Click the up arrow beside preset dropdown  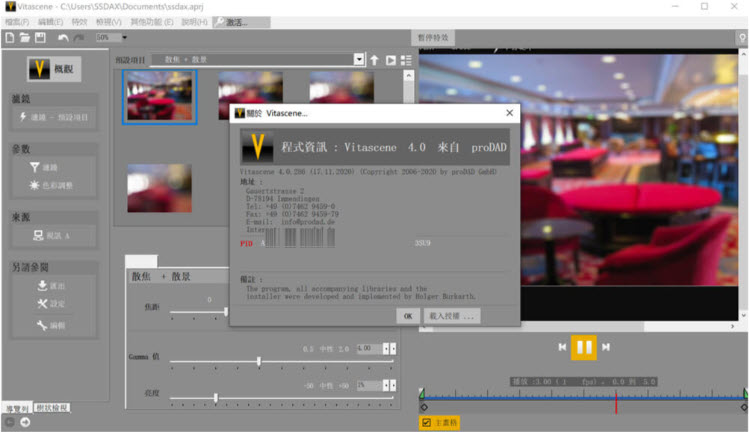pos(375,60)
